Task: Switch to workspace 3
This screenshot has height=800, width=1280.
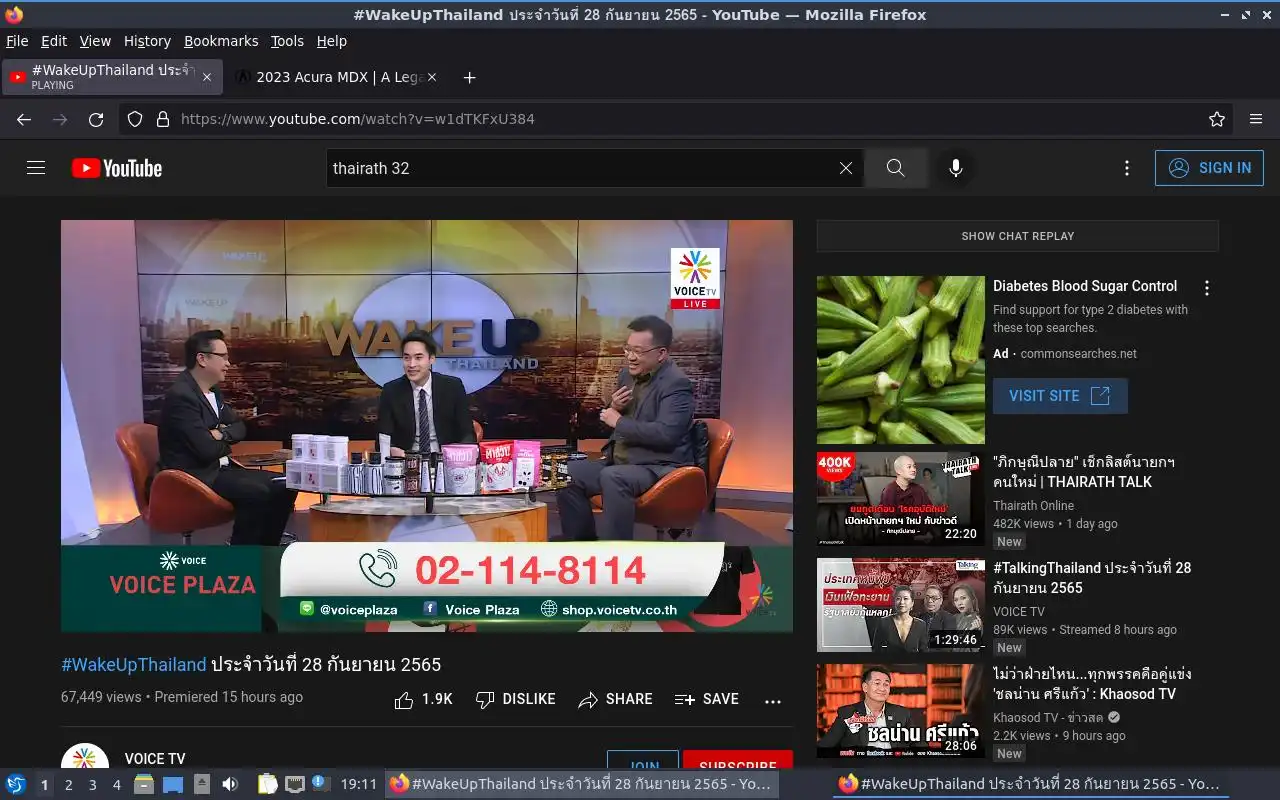Action: [92, 785]
